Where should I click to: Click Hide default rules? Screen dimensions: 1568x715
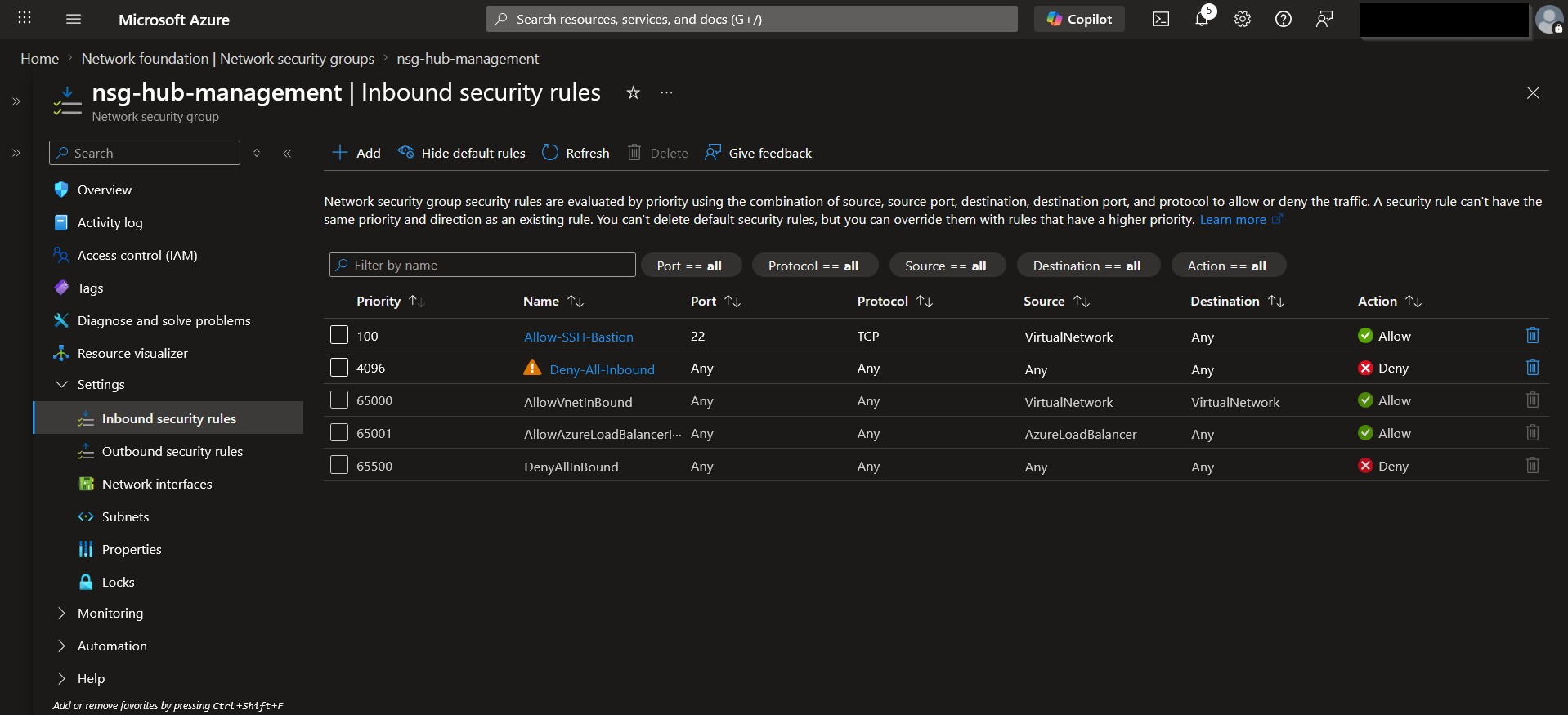[461, 153]
